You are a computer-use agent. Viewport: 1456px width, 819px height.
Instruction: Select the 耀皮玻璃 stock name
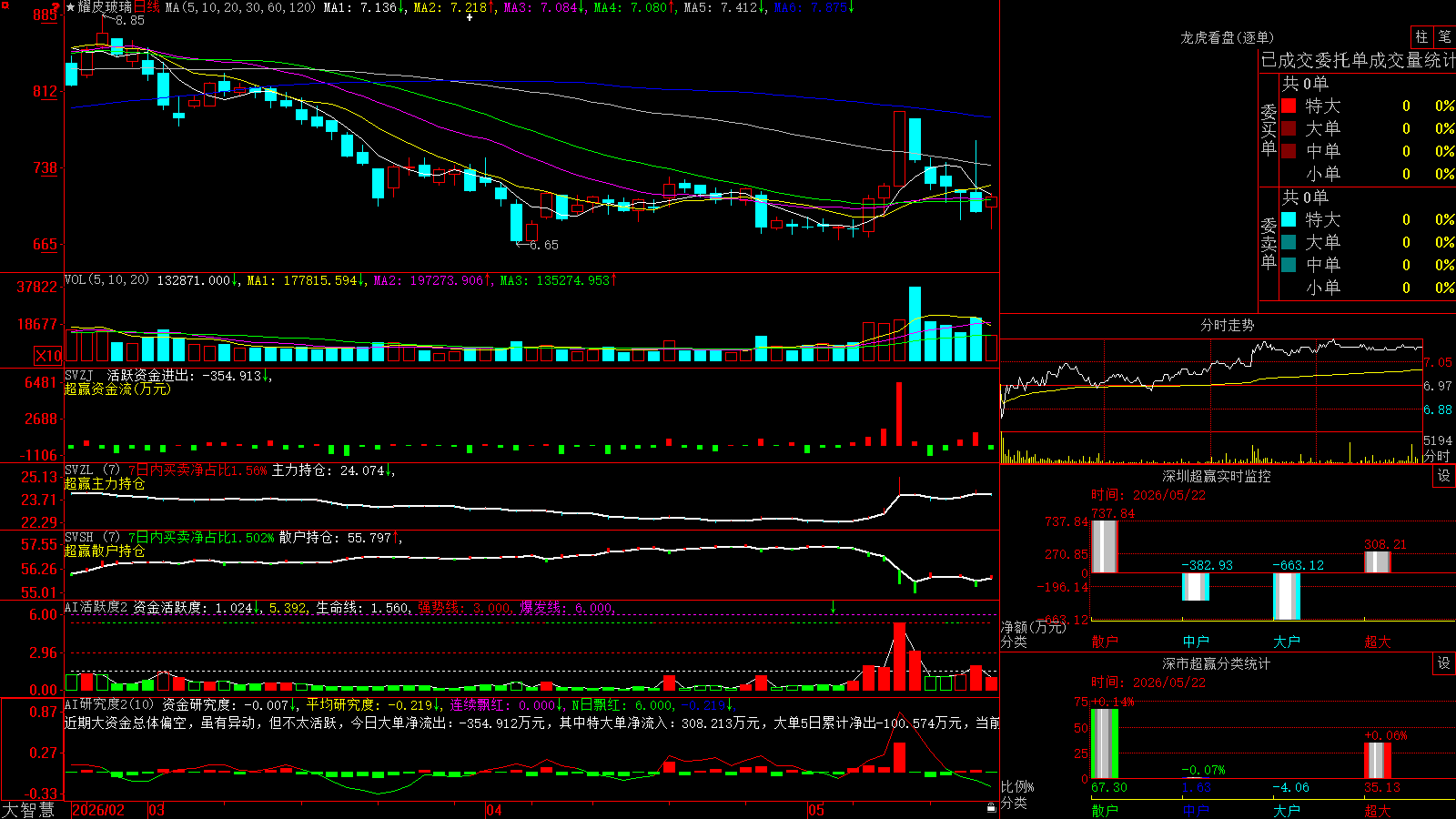click(x=105, y=7)
